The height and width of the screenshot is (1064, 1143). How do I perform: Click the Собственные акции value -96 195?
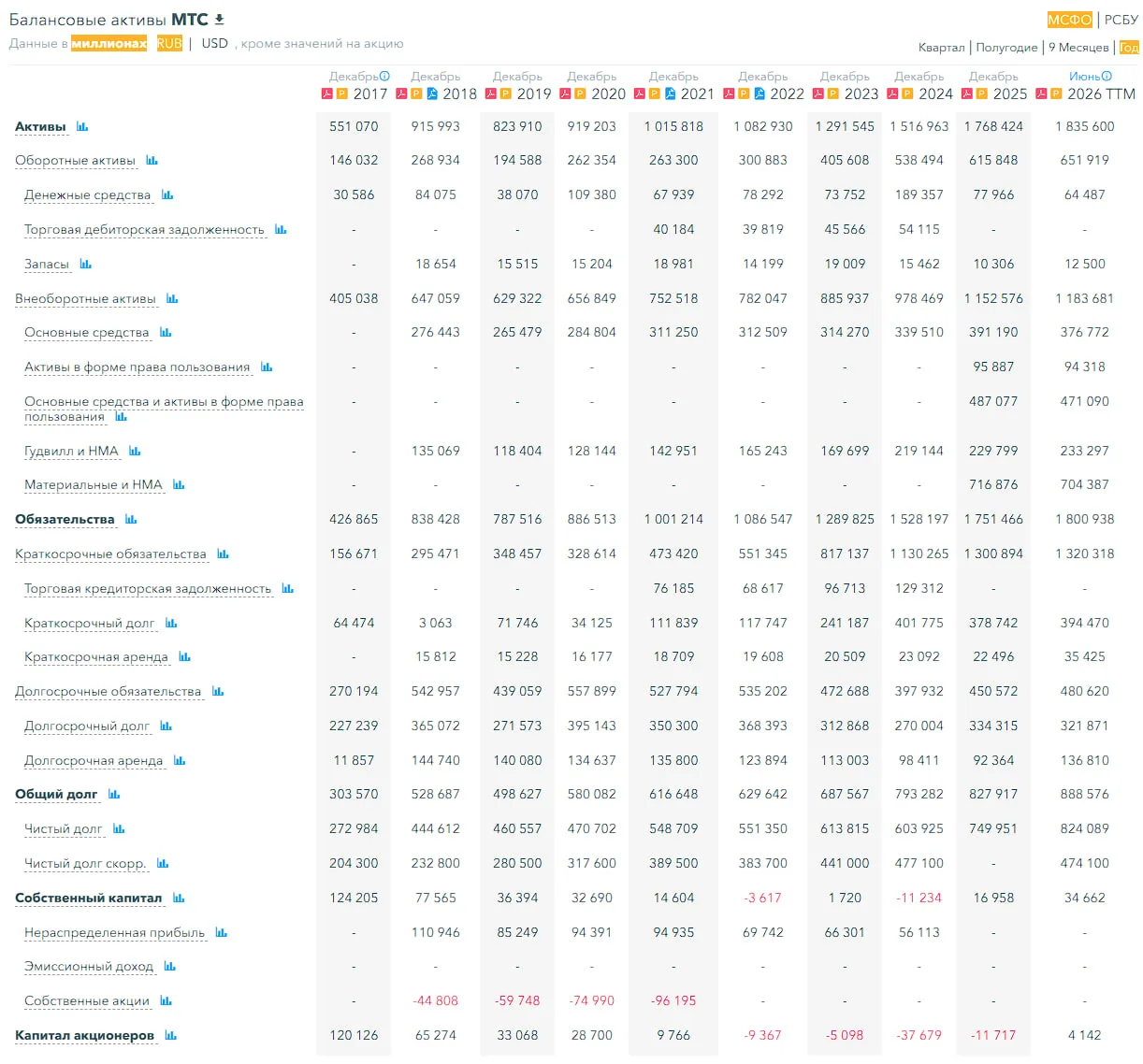[673, 1000]
